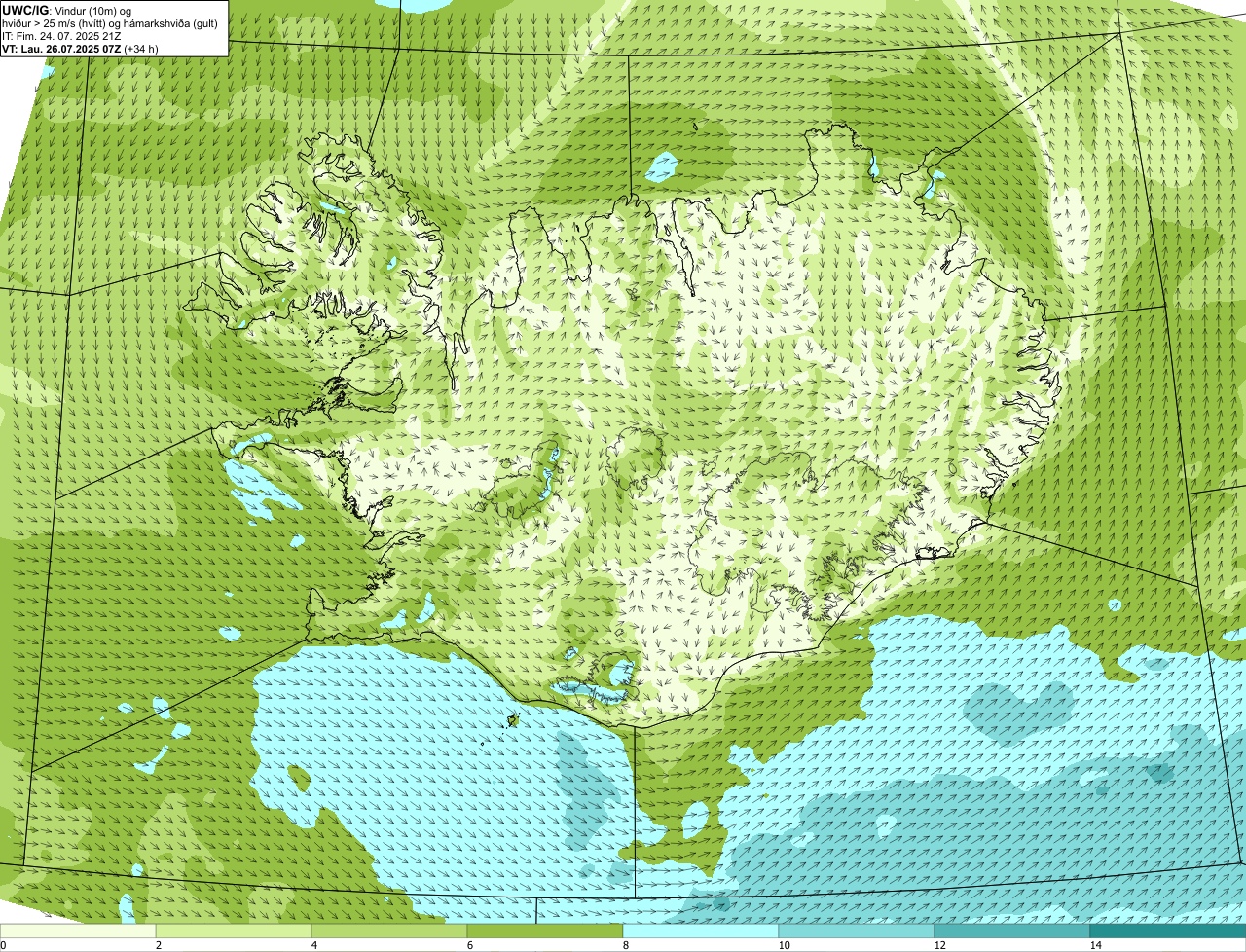Click the 12–14 m/s teal legend swatch

click(x=1012, y=931)
